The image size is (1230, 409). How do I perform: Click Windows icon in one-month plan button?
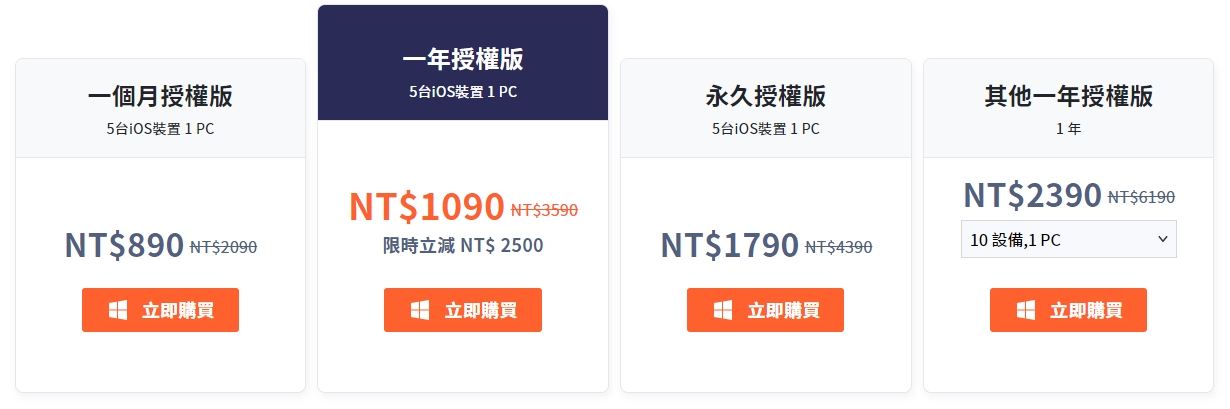coord(118,310)
